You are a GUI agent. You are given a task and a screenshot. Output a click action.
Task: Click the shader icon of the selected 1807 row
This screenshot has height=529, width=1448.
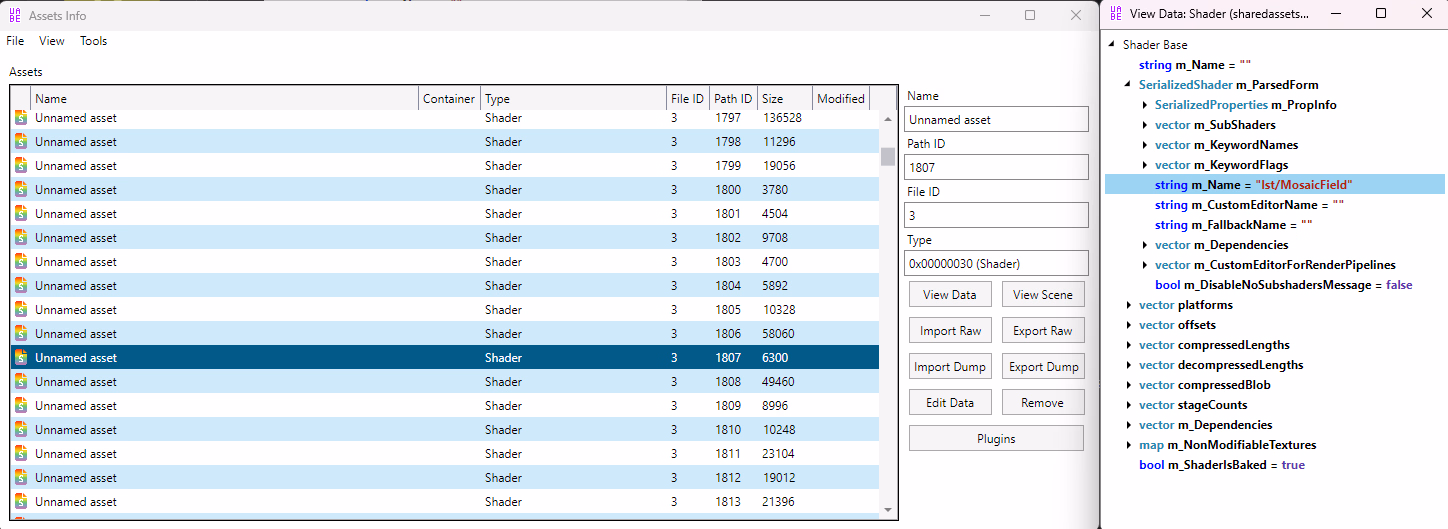(21, 358)
